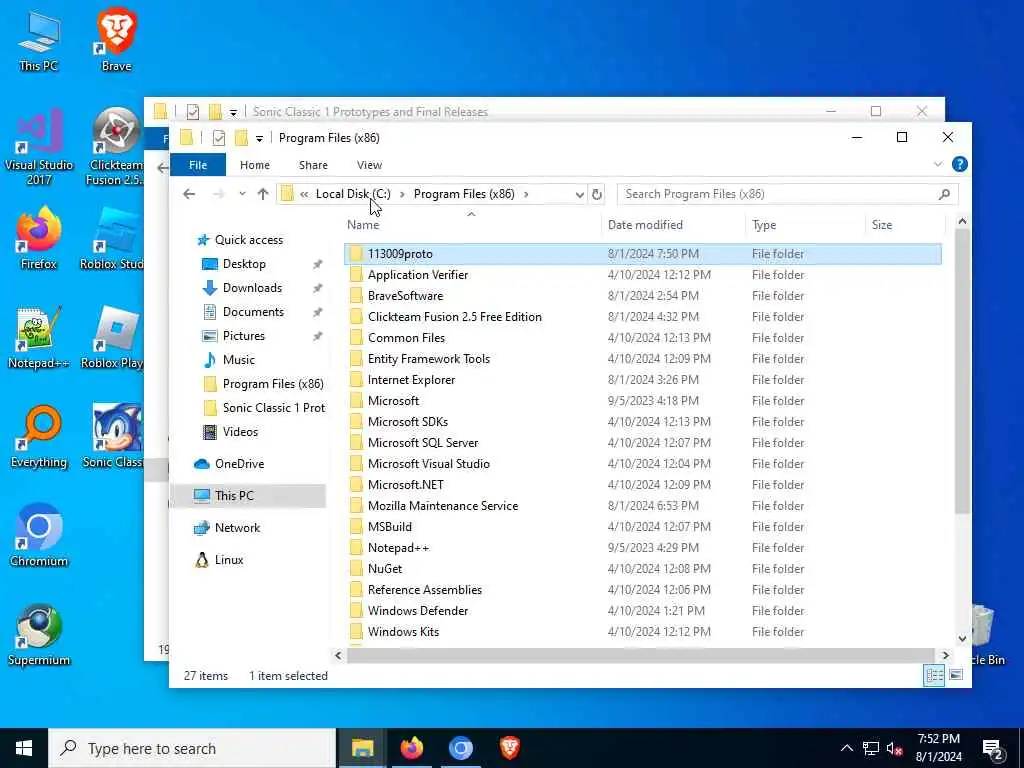
Task: Open Chromium desktop shortcut
Action: pos(39,536)
